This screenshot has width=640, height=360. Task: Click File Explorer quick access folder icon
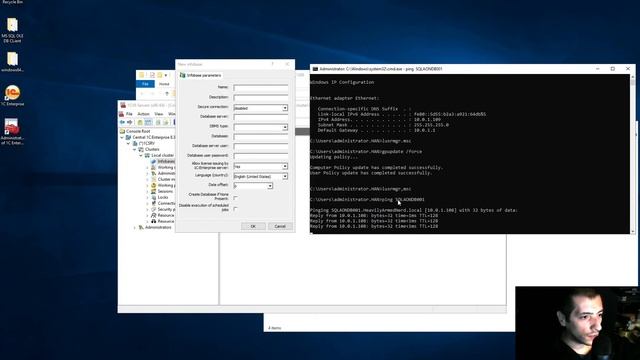coord(142,75)
